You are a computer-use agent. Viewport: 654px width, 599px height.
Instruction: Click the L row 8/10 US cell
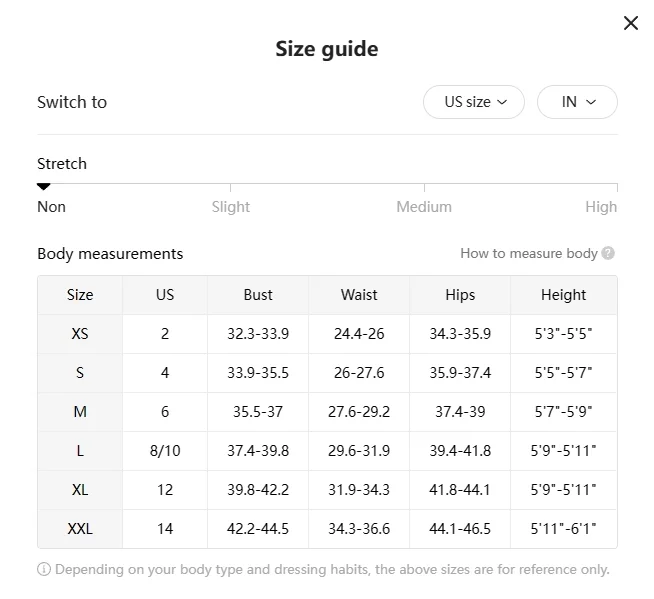[165, 451]
